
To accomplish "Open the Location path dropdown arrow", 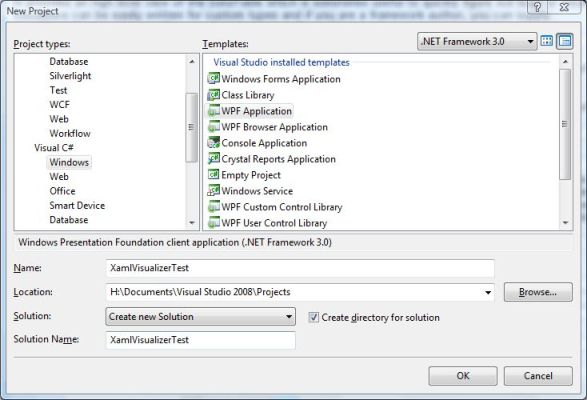I will pyautogui.click(x=488, y=292).
